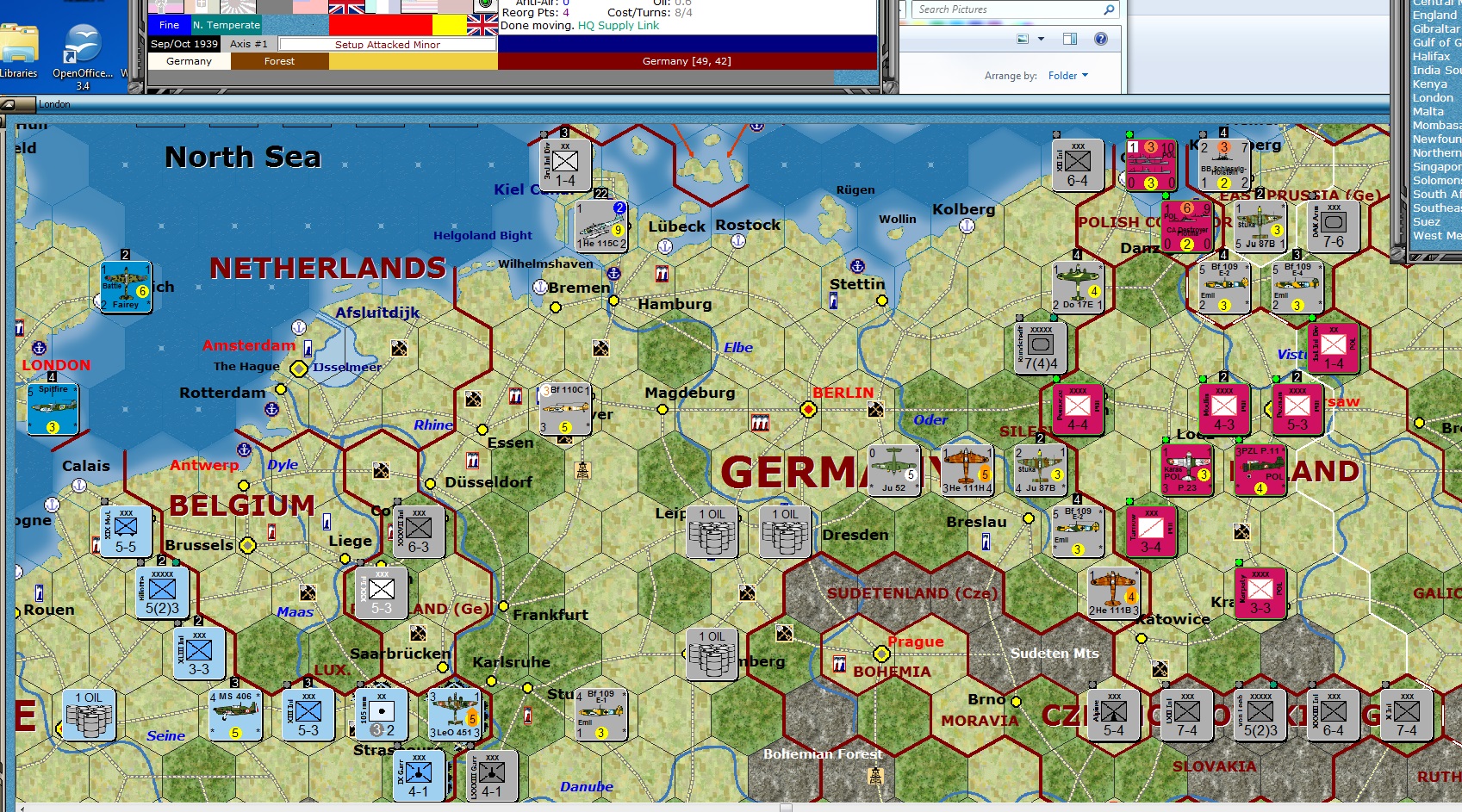
Task: Select the French MS 406 fighter counter
Action: pyautogui.click(x=235, y=715)
